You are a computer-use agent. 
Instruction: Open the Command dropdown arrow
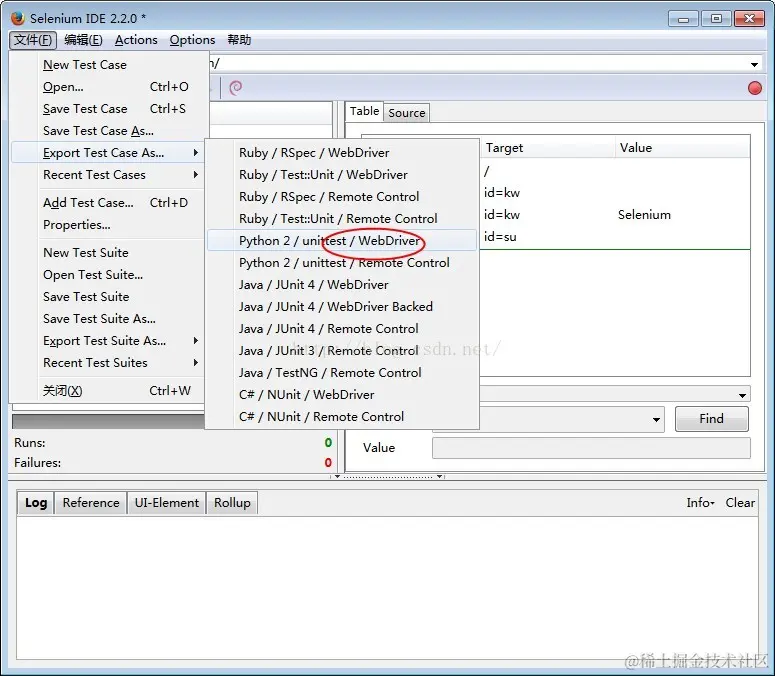pos(742,395)
